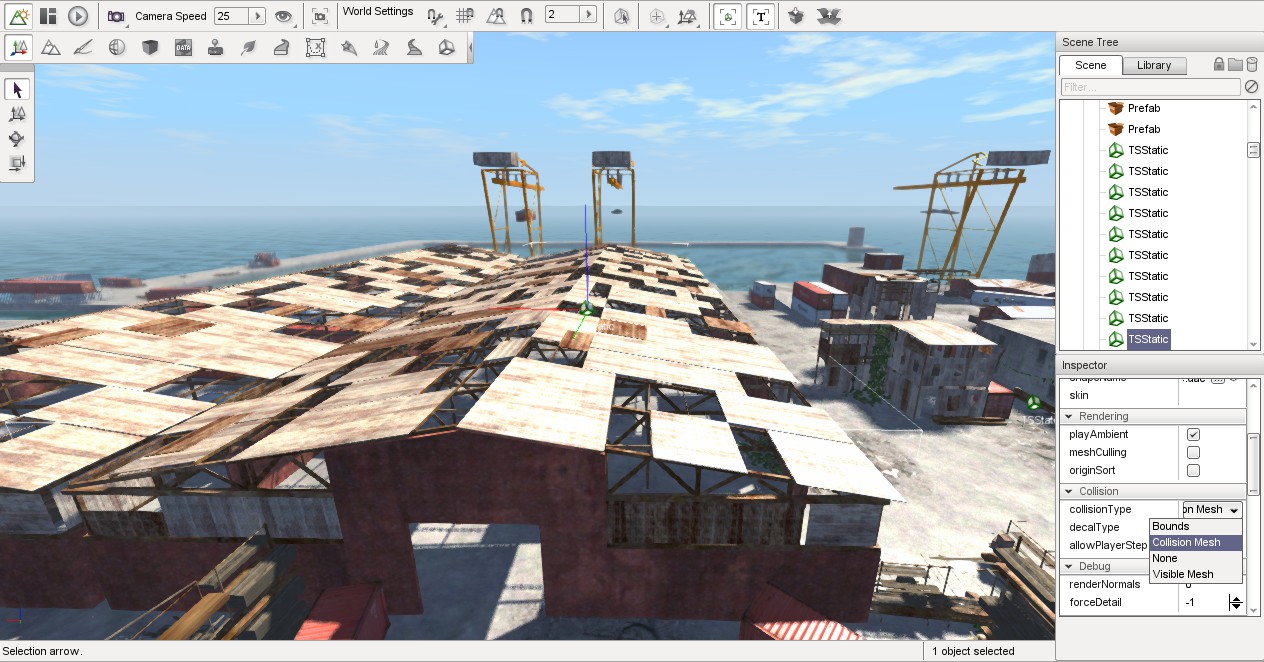
Task: Choose None from collisionType list
Action: click(x=1196, y=558)
